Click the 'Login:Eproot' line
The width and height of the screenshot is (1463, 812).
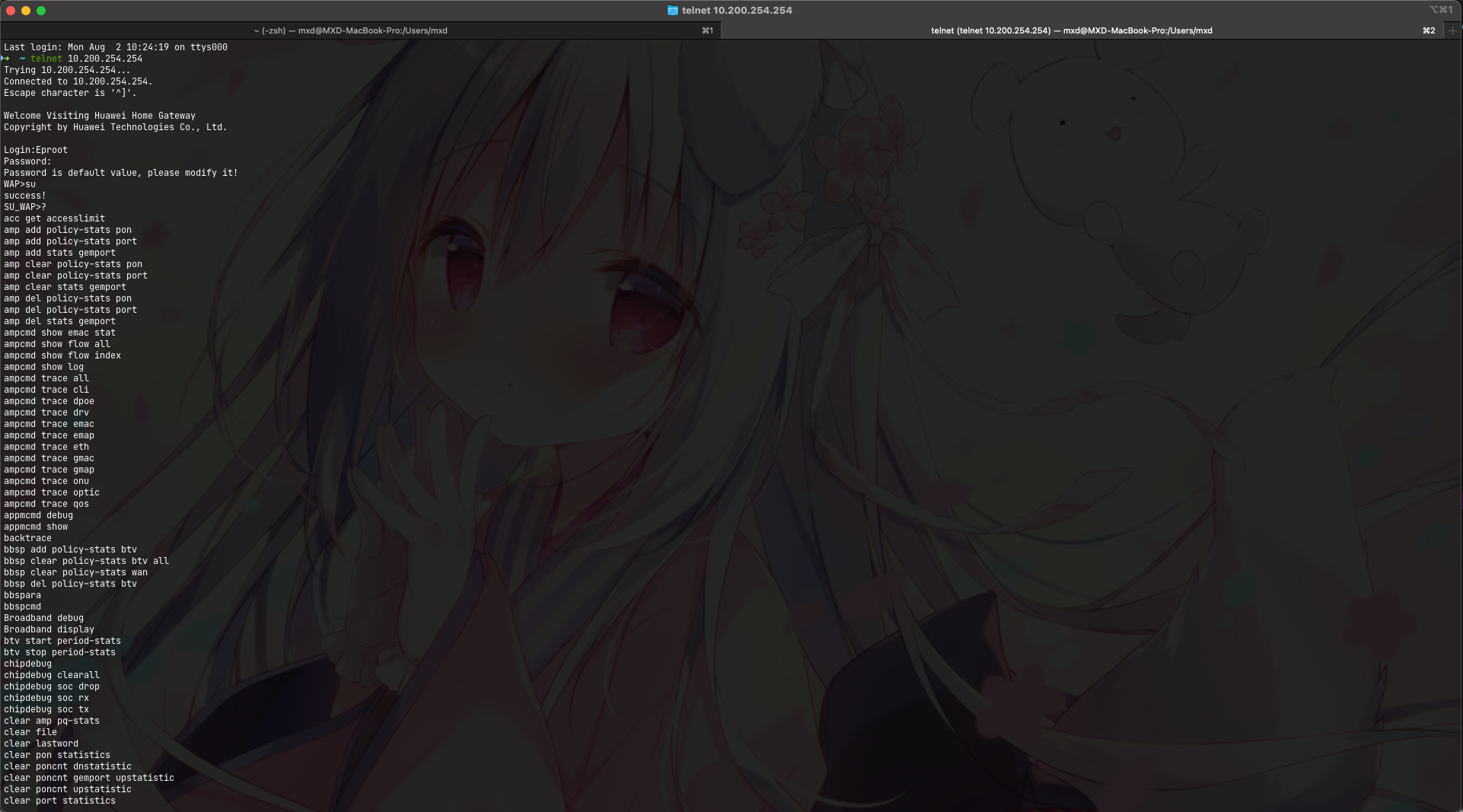36,150
